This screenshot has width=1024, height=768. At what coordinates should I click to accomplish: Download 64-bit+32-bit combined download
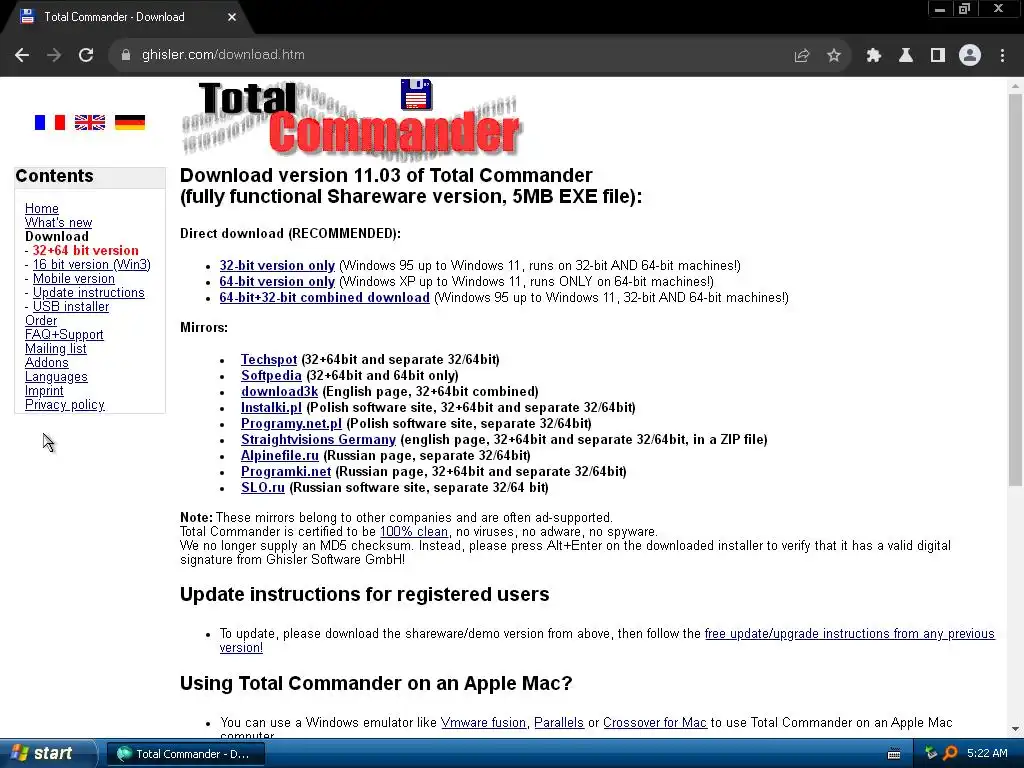[x=325, y=297]
